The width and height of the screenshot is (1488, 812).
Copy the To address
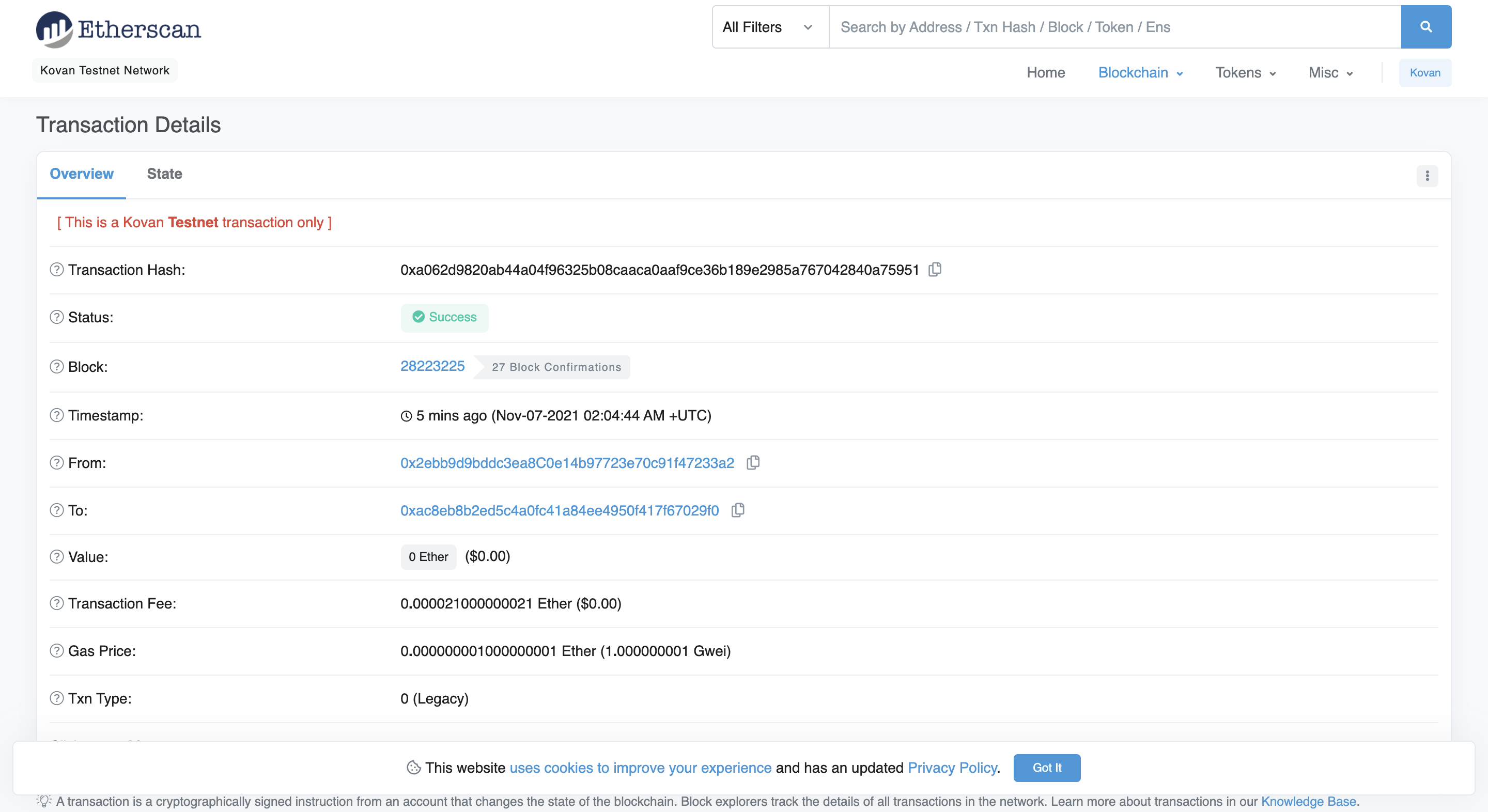738,510
